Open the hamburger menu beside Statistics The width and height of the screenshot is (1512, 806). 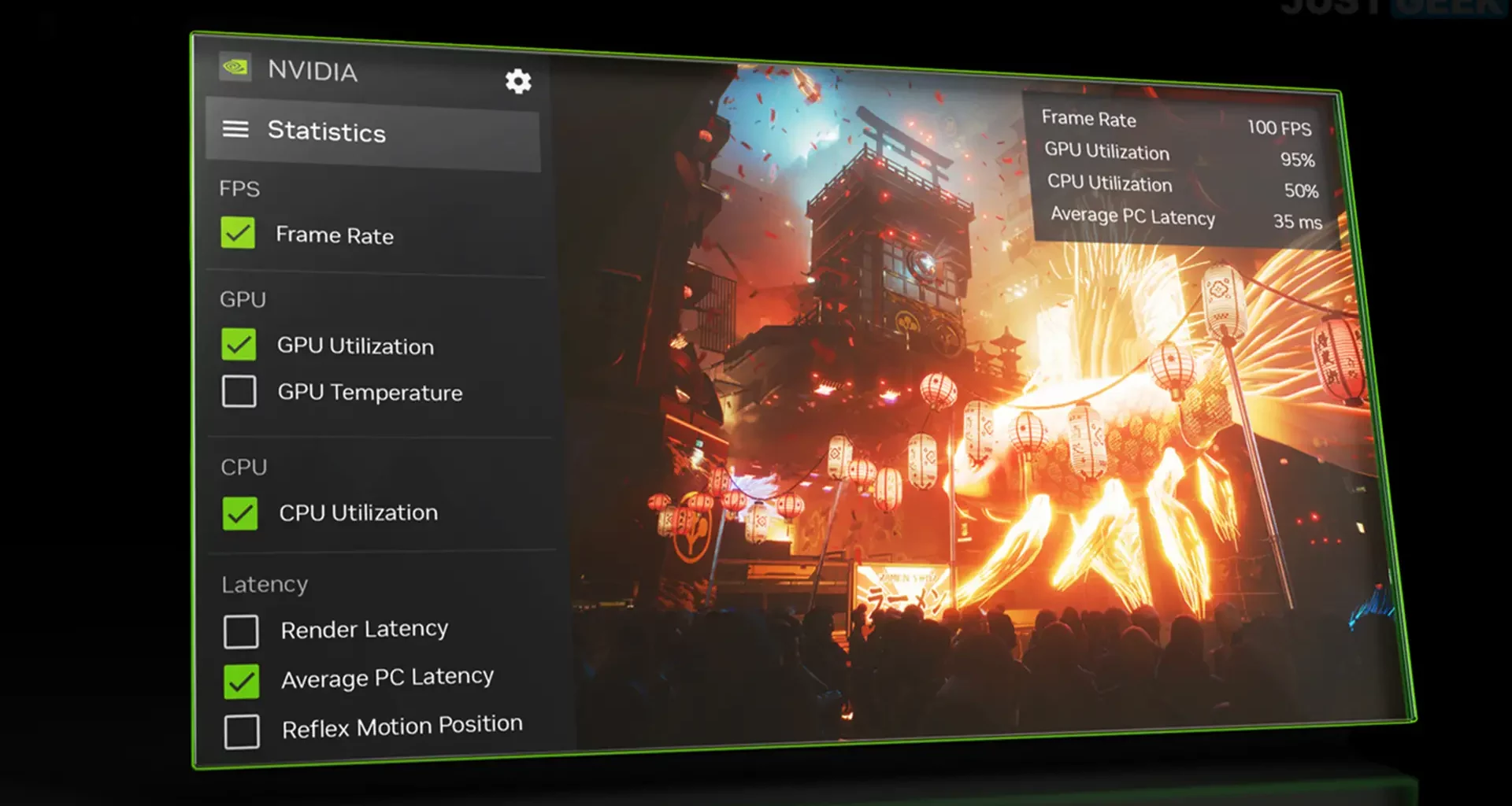pyautogui.click(x=235, y=129)
